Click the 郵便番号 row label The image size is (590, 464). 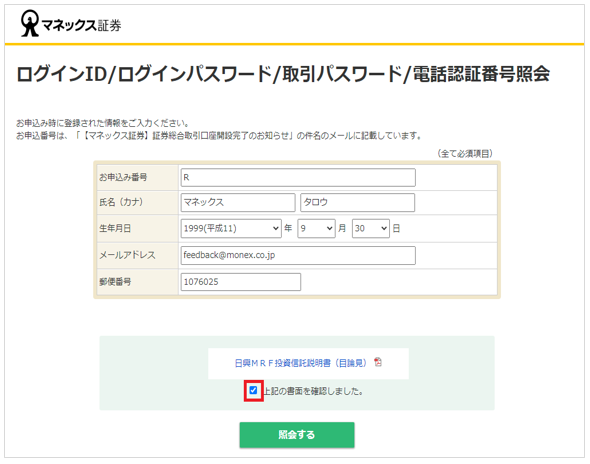click(115, 282)
